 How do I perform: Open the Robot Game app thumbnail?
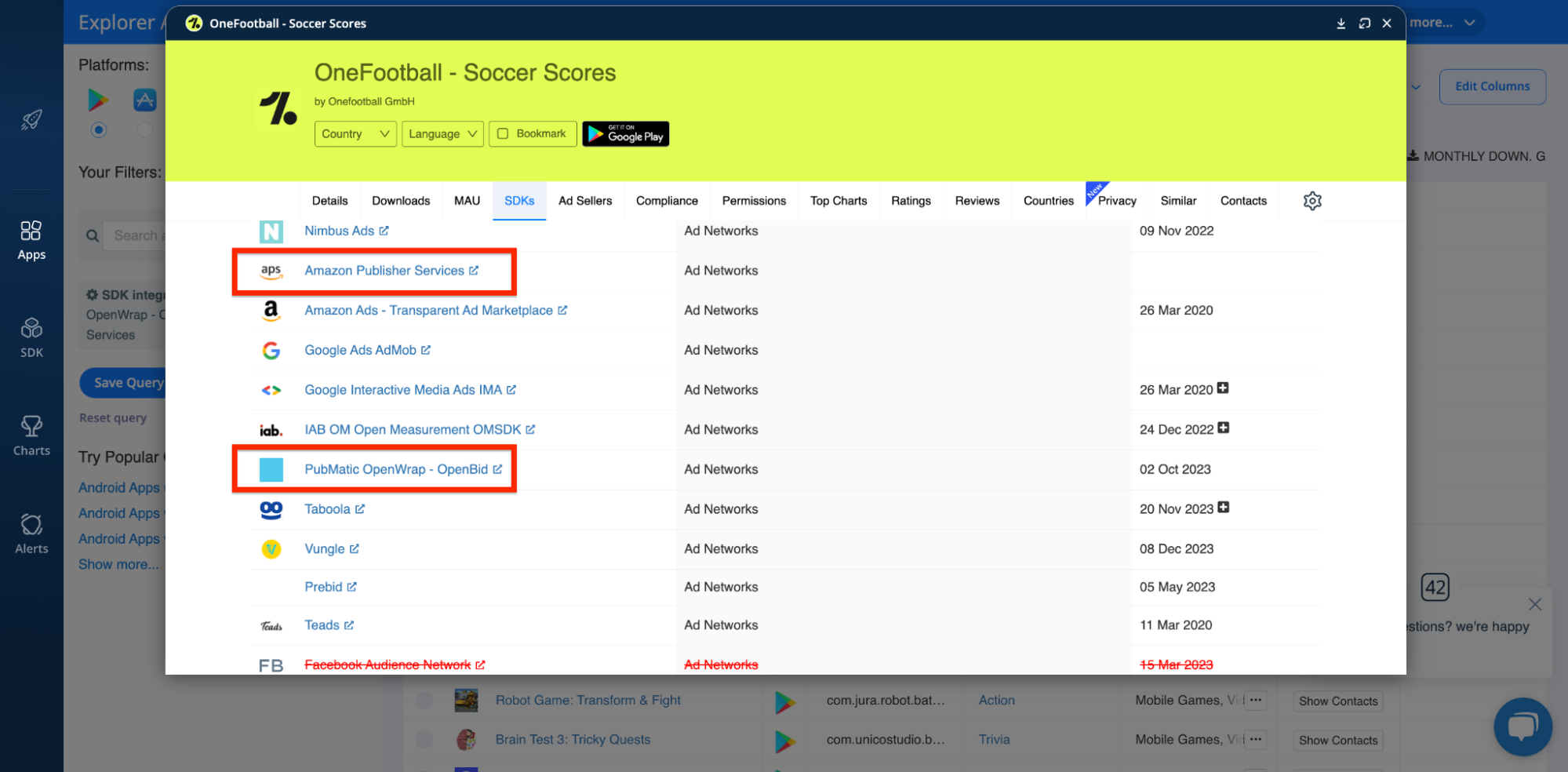(466, 700)
